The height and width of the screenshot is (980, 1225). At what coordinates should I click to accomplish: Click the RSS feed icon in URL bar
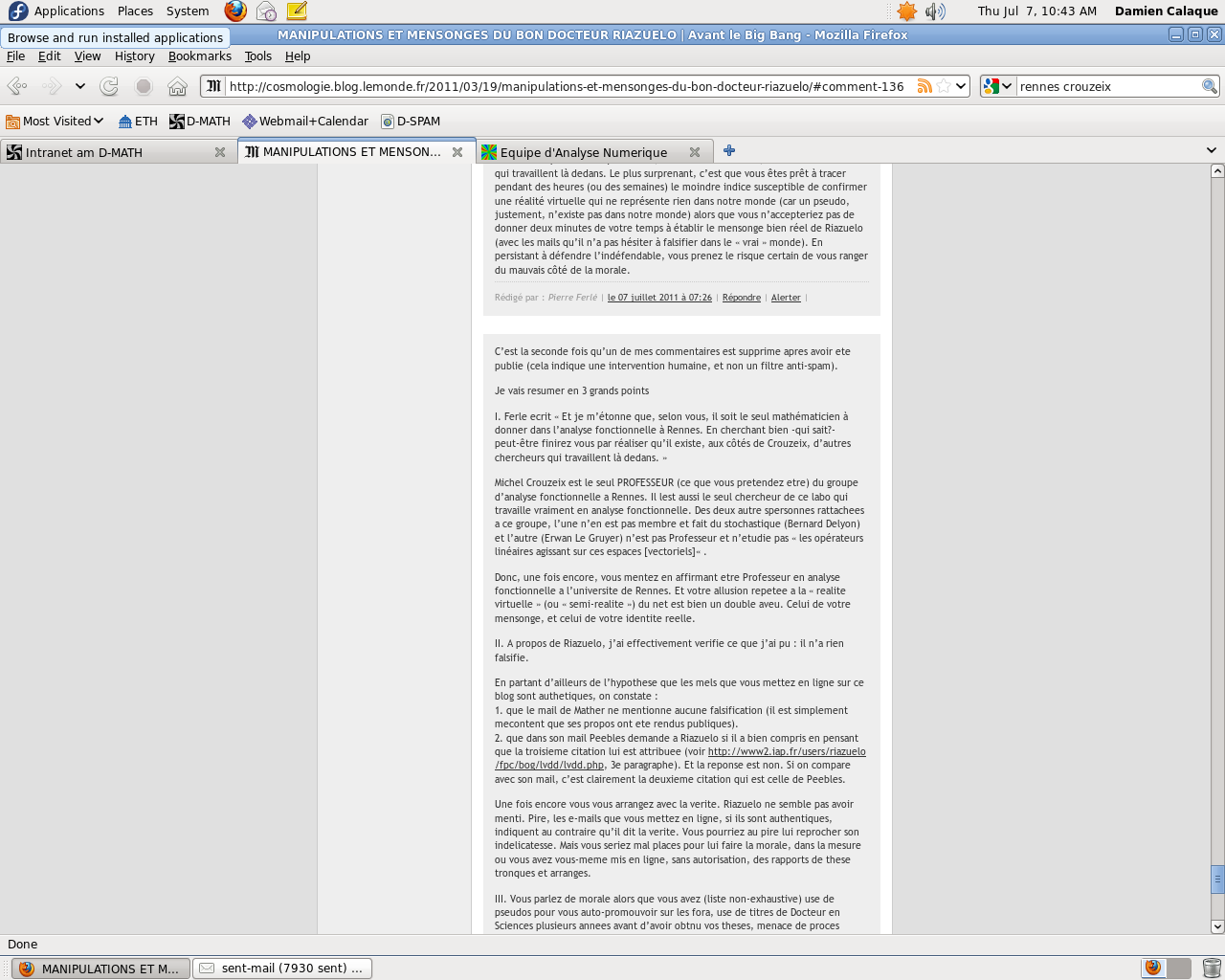coord(924,86)
